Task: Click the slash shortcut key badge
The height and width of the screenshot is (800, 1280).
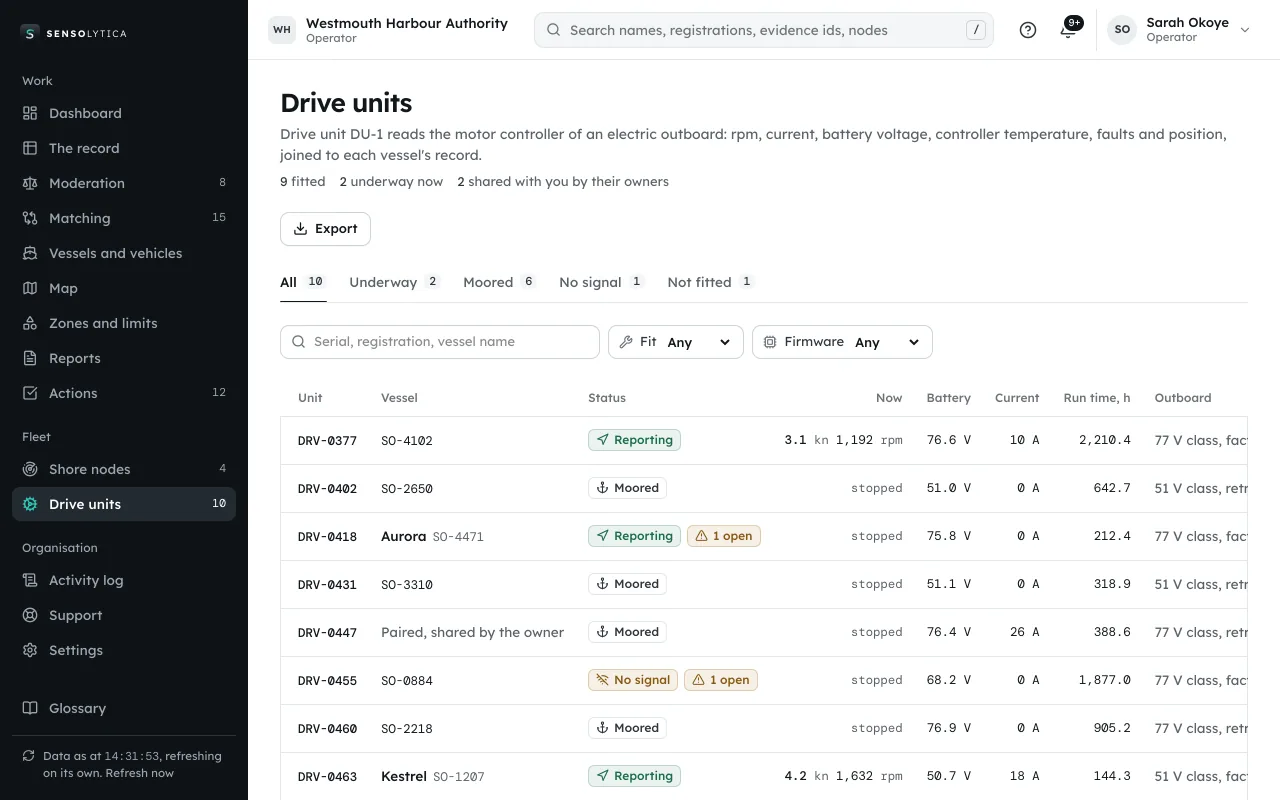Action: point(976,30)
